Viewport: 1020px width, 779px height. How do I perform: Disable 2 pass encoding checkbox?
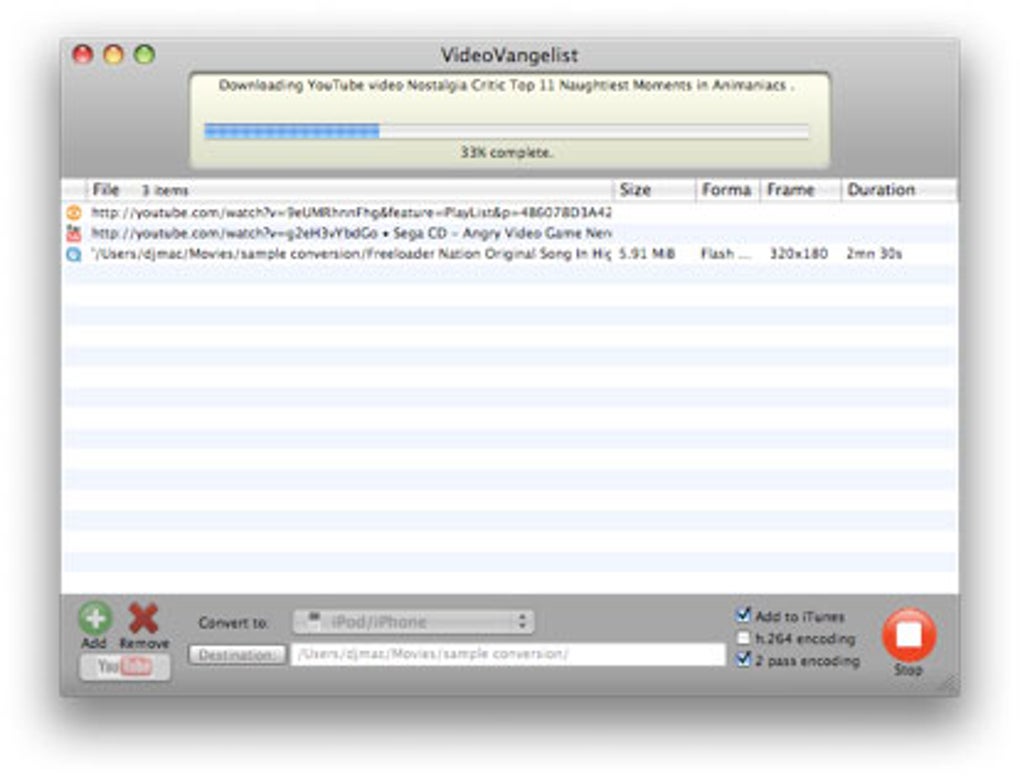click(x=743, y=659)
